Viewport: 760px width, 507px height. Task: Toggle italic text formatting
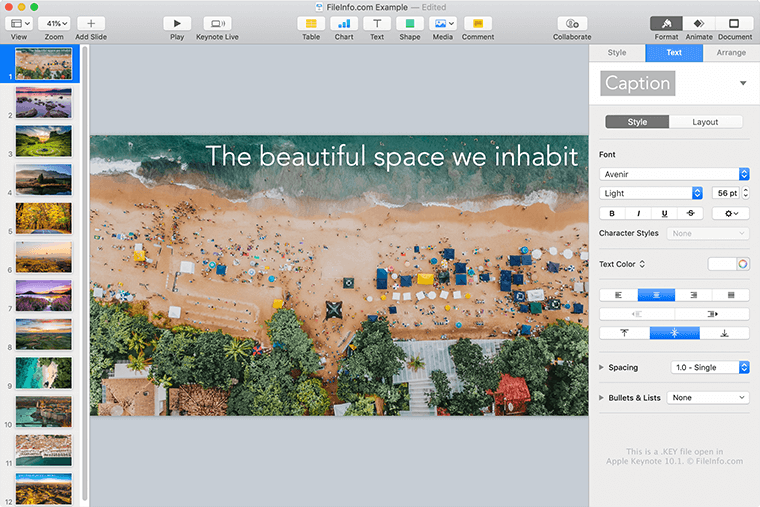tap(638, 213)
